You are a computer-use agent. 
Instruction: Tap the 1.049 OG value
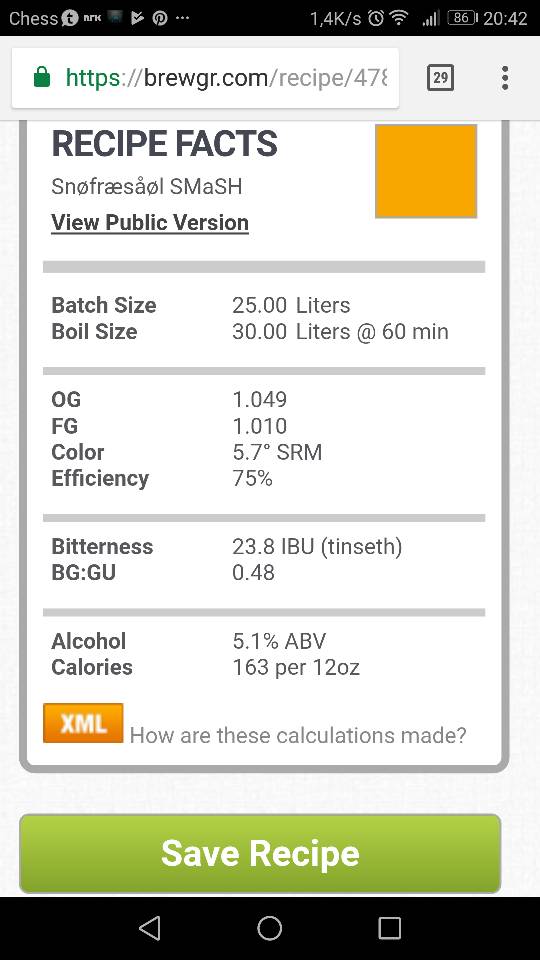point(260,400)
